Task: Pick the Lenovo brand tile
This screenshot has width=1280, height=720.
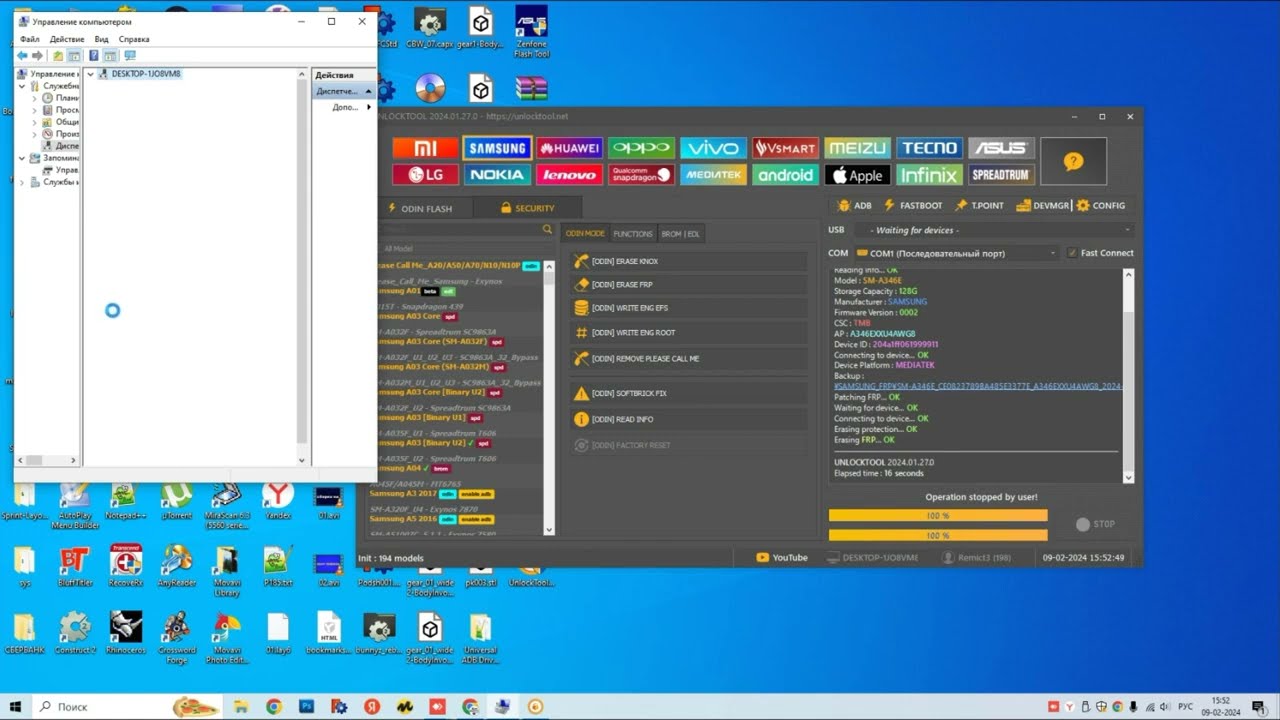Action: pyautogui.click(x=569, y=175)
